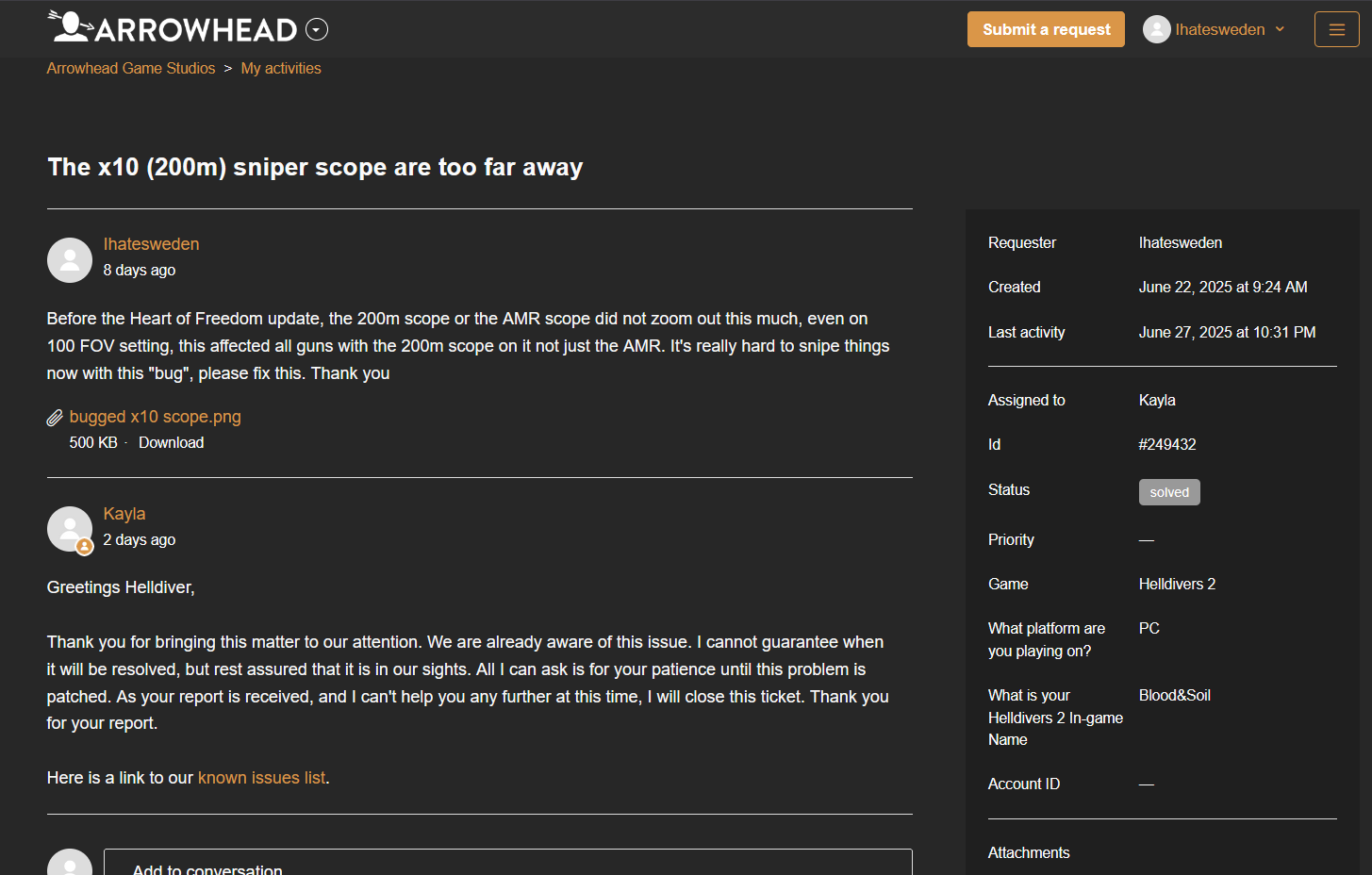1372x875 pixels.
Task: Select the Helldivers 2 game value
Action: pyautogui.click(x=1177, y=584)
